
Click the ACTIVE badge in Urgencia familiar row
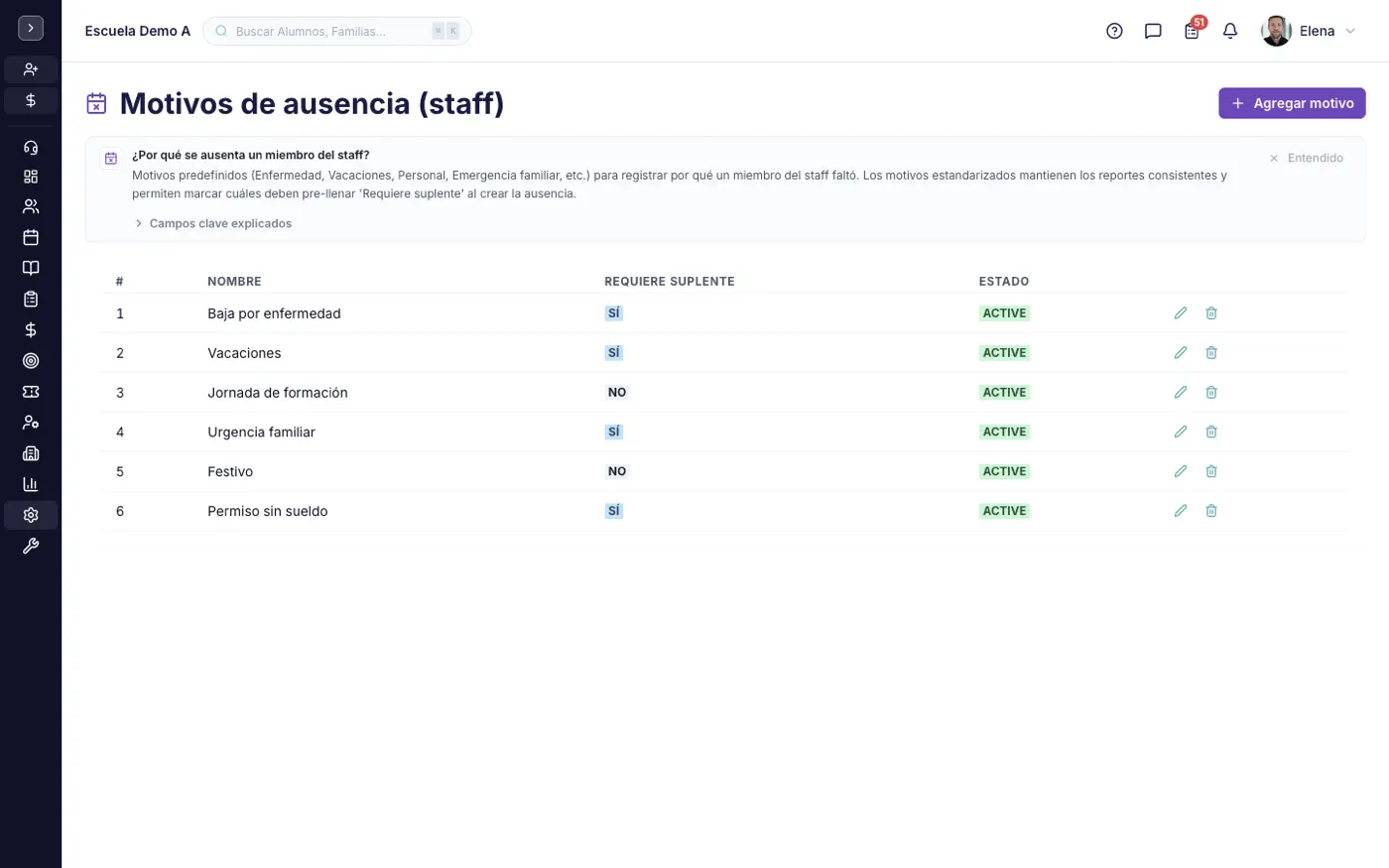pyautogui.click(x=1004, y=432)
